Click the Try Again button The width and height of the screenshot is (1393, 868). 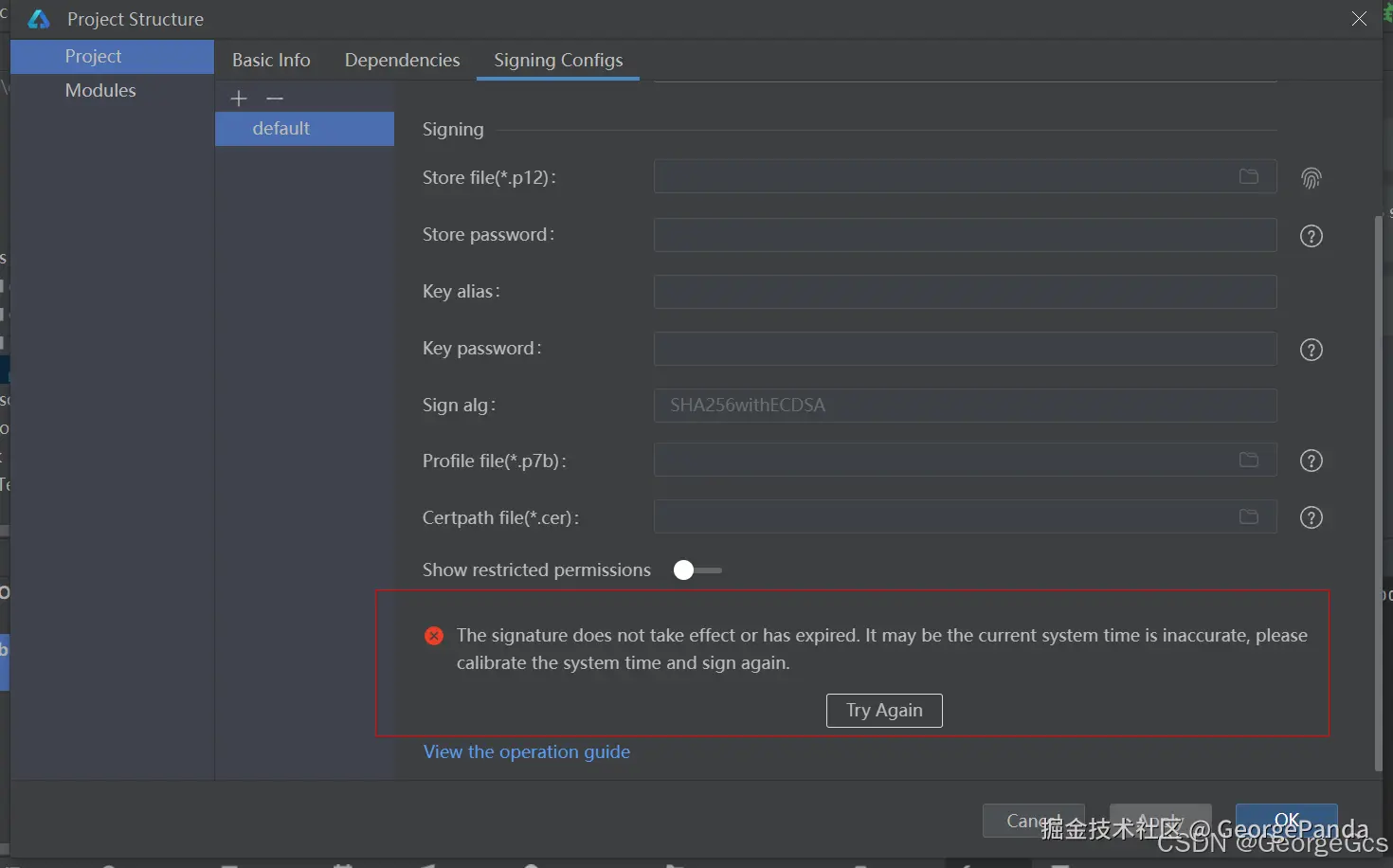[x=884, y=711]
